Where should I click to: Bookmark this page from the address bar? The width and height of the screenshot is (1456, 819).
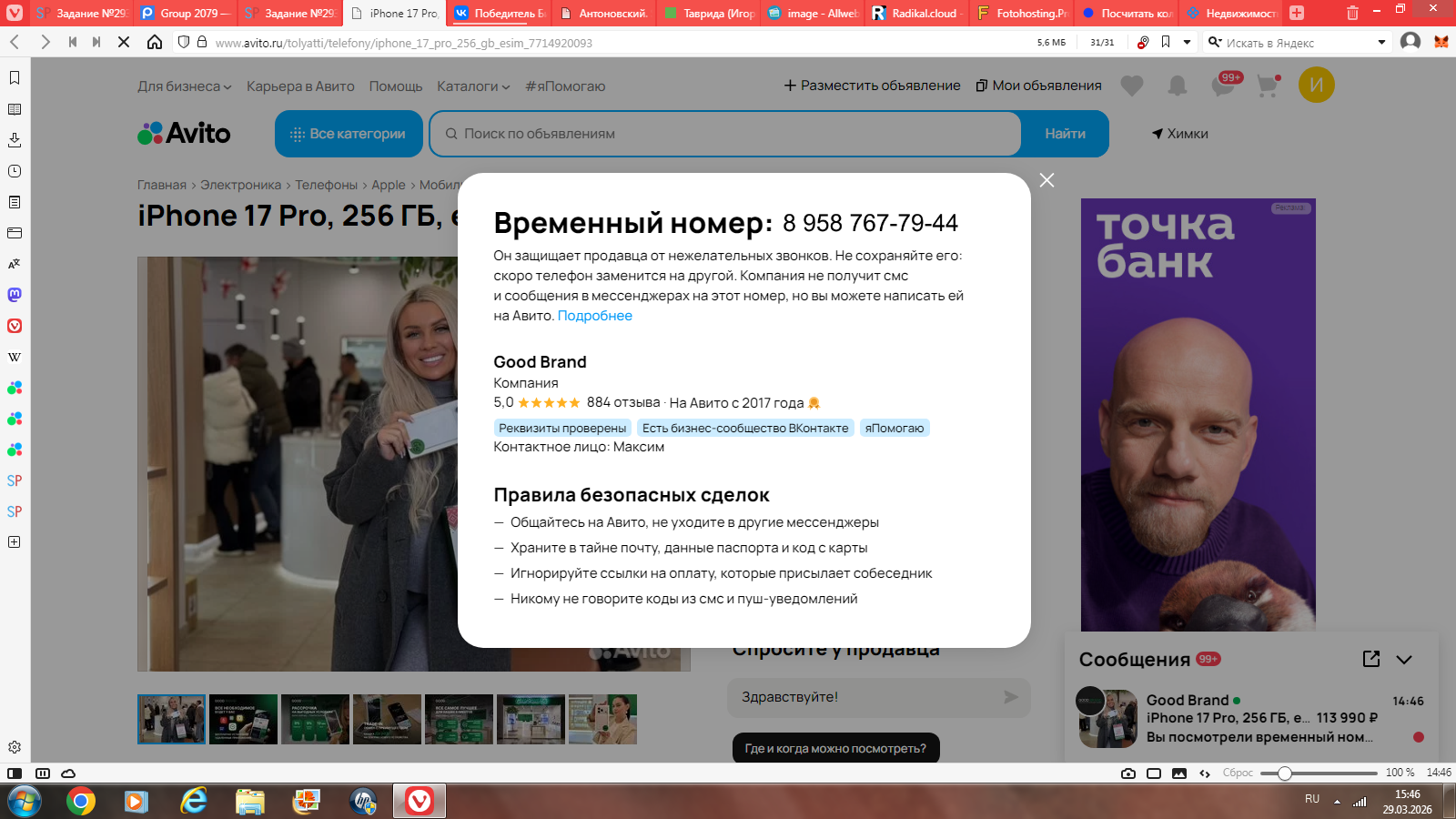tap(1166, 42)
